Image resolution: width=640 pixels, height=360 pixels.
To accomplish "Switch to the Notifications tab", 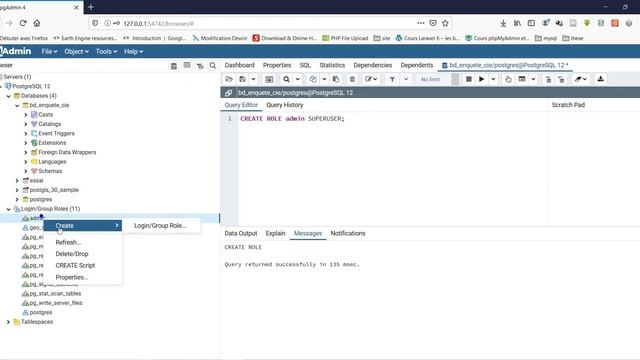I will point(348,233).
